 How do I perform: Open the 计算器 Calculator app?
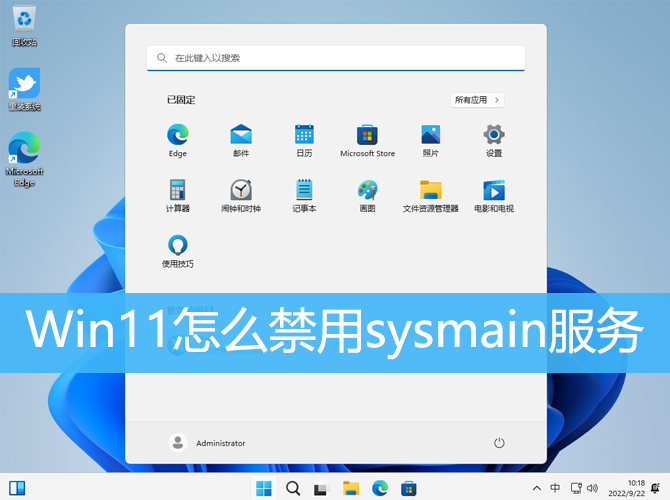click(178, 190)
